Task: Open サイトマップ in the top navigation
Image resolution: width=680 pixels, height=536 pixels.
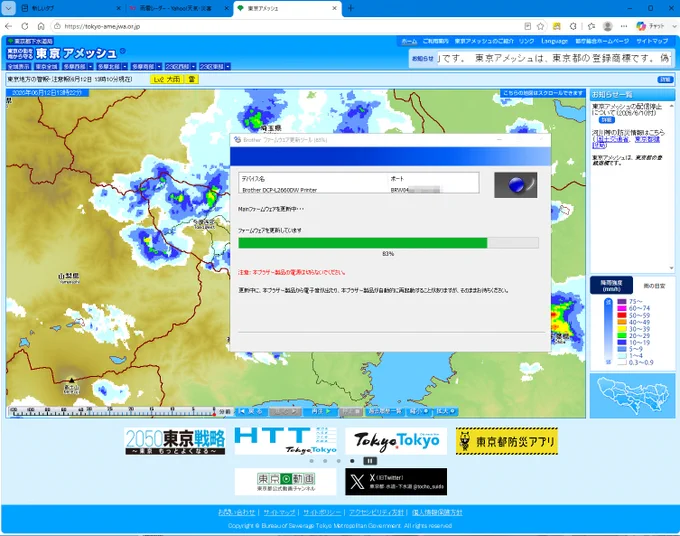Action: point(652,41)
